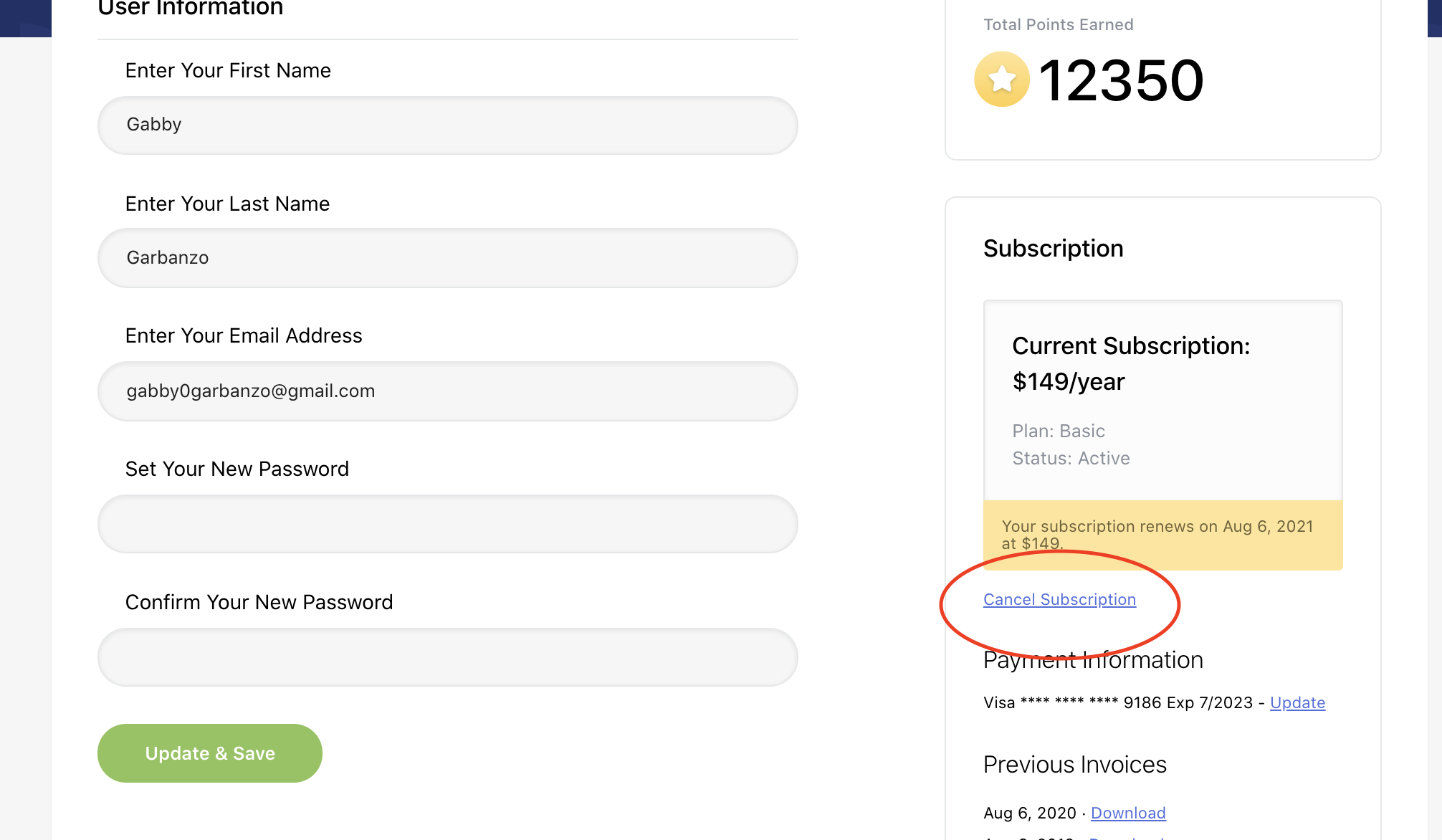Click the Current Subscription info card
The height and width of the screenshot is (840, 1442).
(x=1162, y=398)
